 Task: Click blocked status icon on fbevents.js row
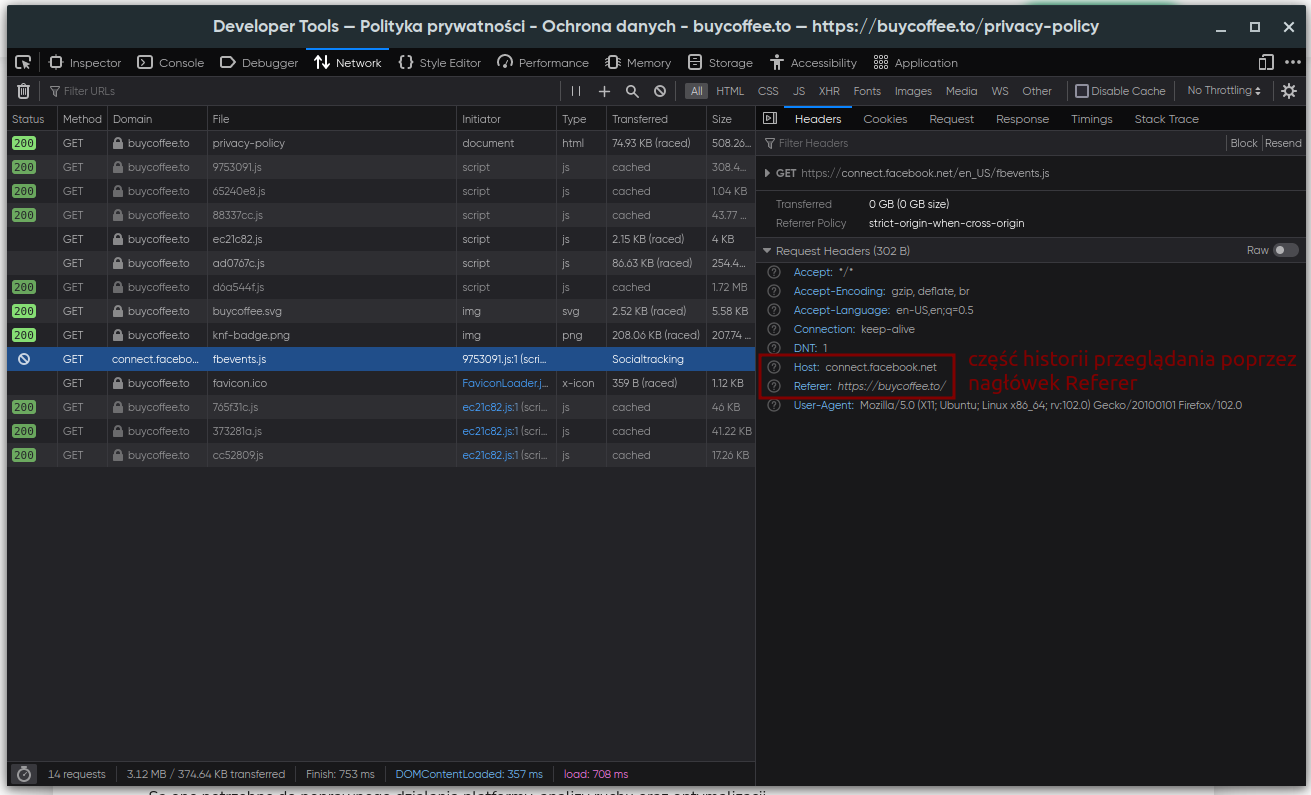(24, 359)
